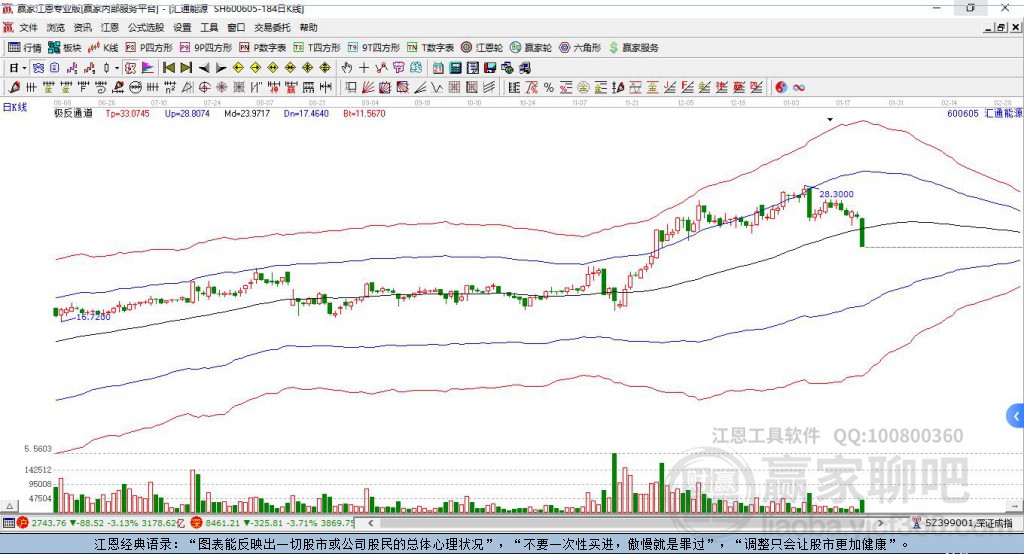Click the Md=23.9717 indicator value
This screenshot has height=554, width=1024.
[x=247, y=114]
